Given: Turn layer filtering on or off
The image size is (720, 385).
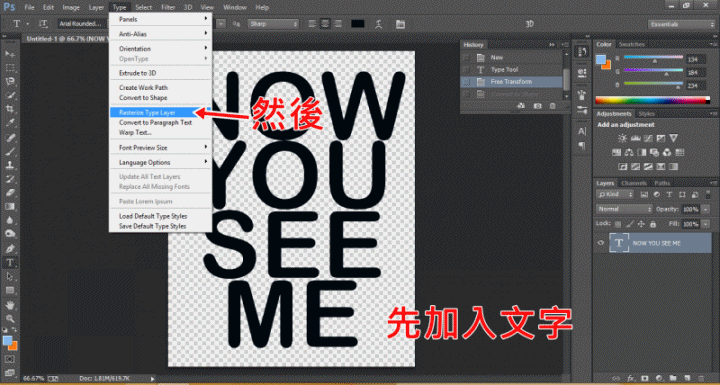Looking at the screenshot, I should [x=708, y=194].
